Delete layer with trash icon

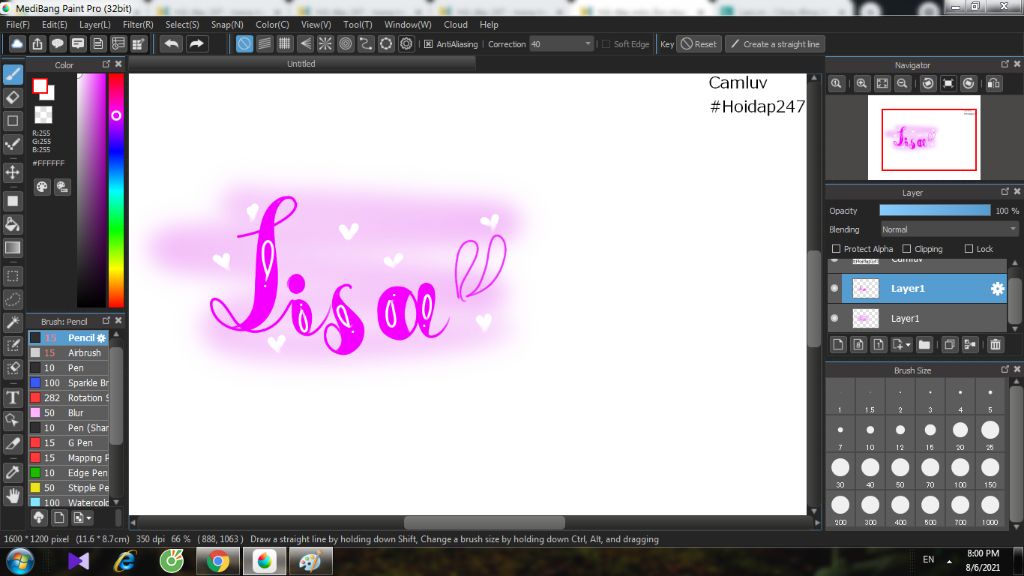coord(995,344)
